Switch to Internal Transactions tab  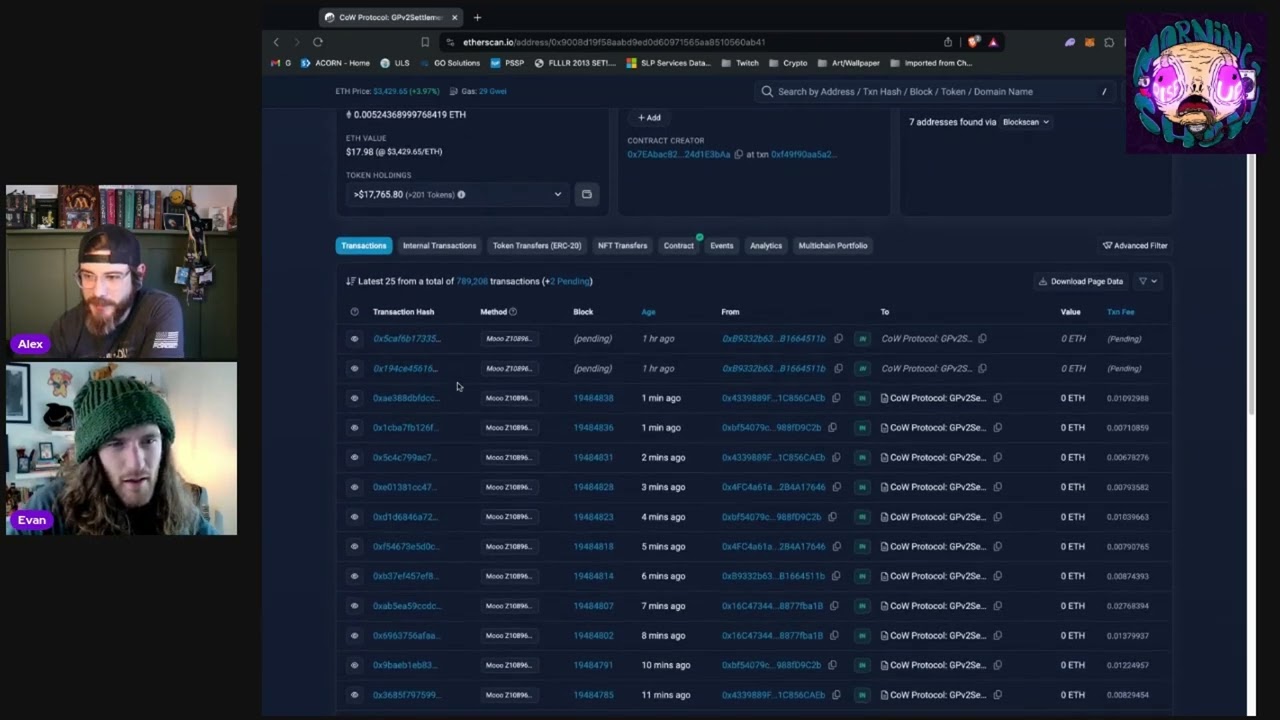click(x=439, y=245)
